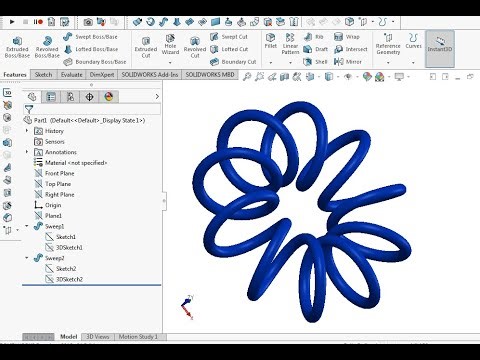Viewport: 480px width, 360px height.
Task: Select Boundary Cut feature
Action: click(x=233, y=62)
